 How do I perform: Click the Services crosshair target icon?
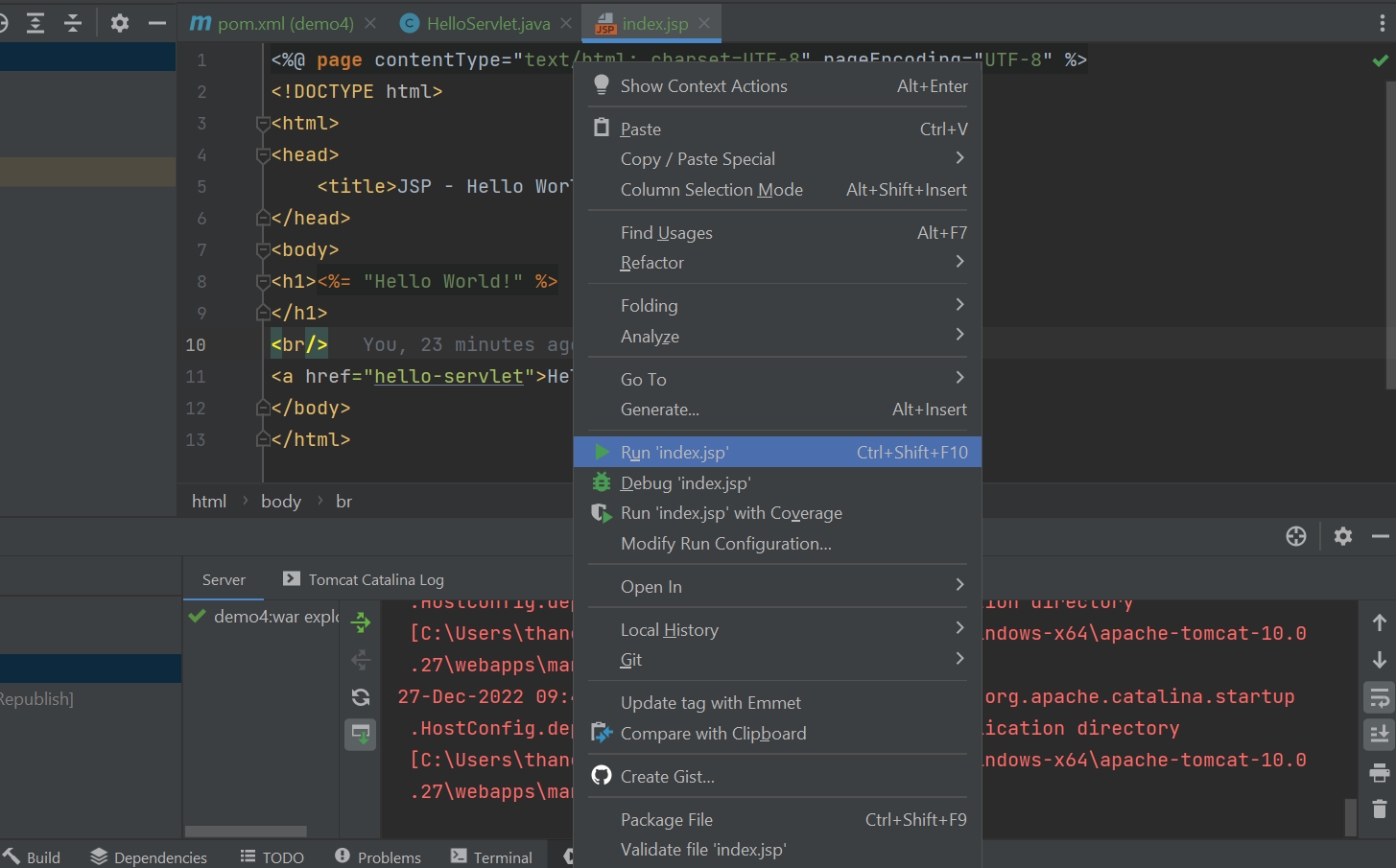pyautogui.click(x=1296, y=536)
